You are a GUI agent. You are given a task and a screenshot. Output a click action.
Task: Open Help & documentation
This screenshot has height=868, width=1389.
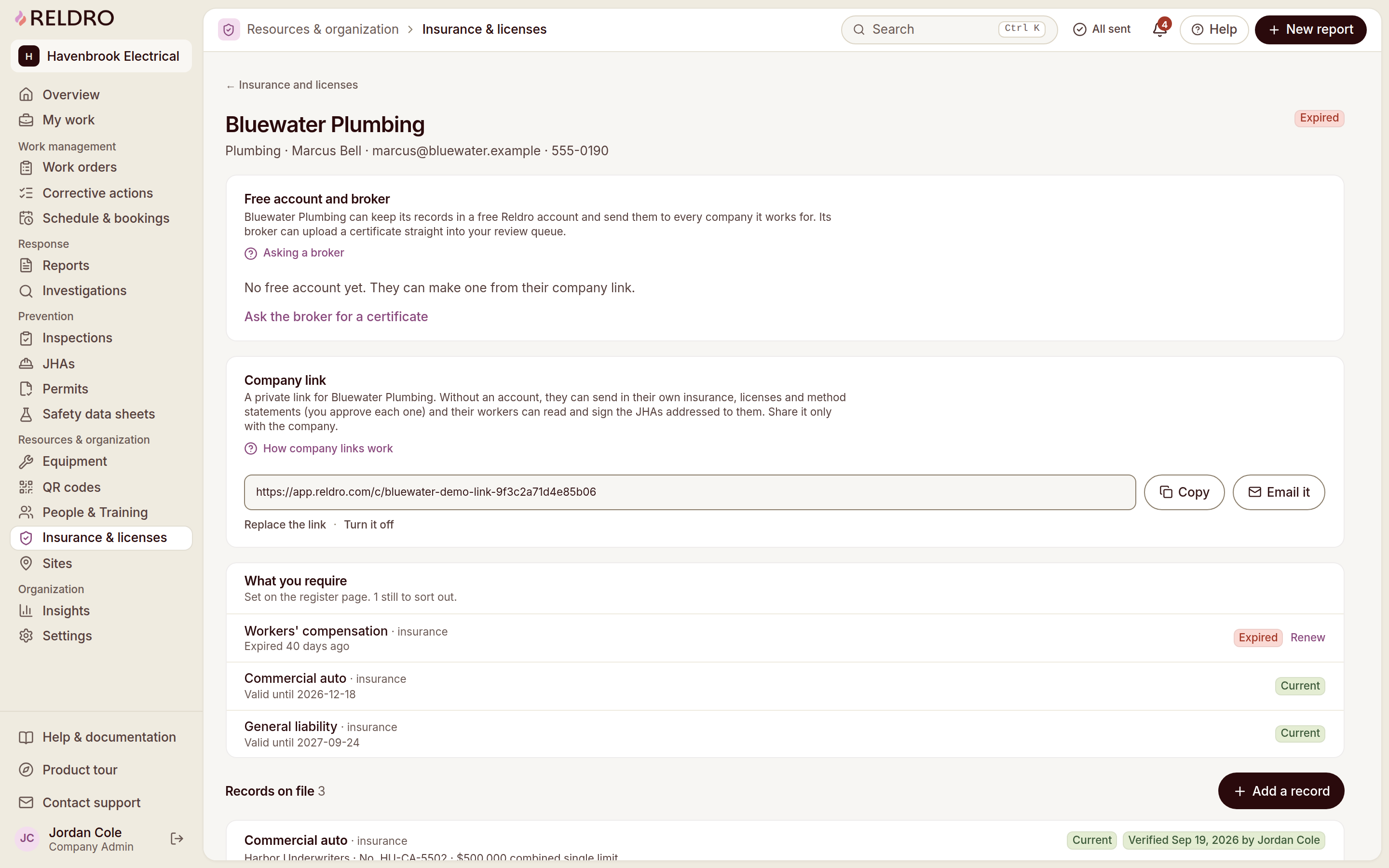tap(101, 737)
